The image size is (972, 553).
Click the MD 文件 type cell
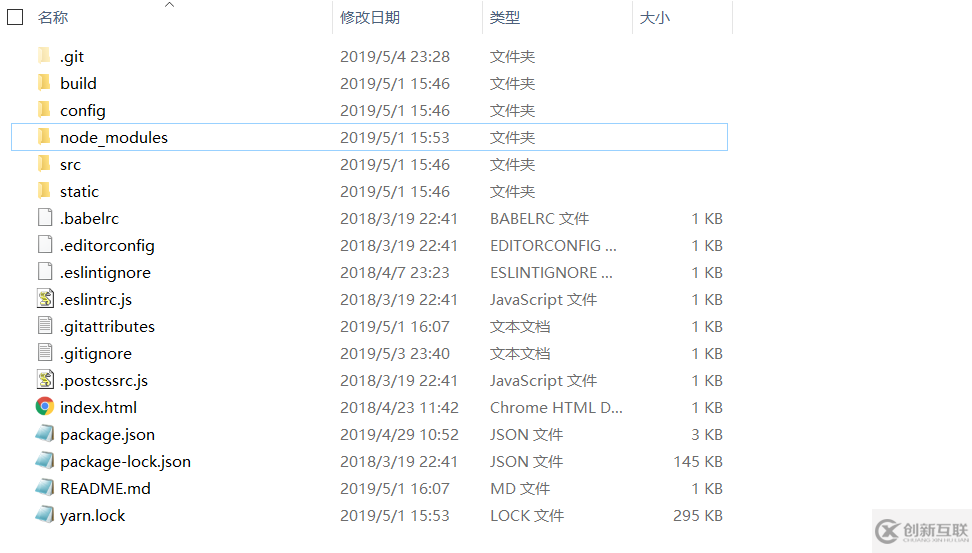[520, 489]
